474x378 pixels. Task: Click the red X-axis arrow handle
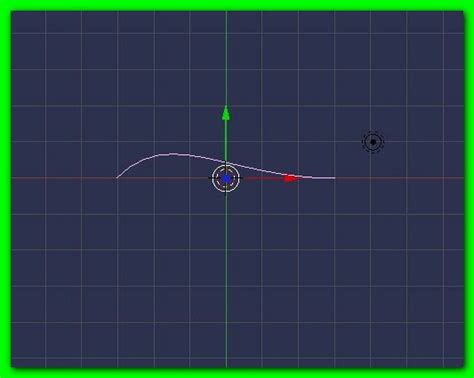click(x=291, y=178)
